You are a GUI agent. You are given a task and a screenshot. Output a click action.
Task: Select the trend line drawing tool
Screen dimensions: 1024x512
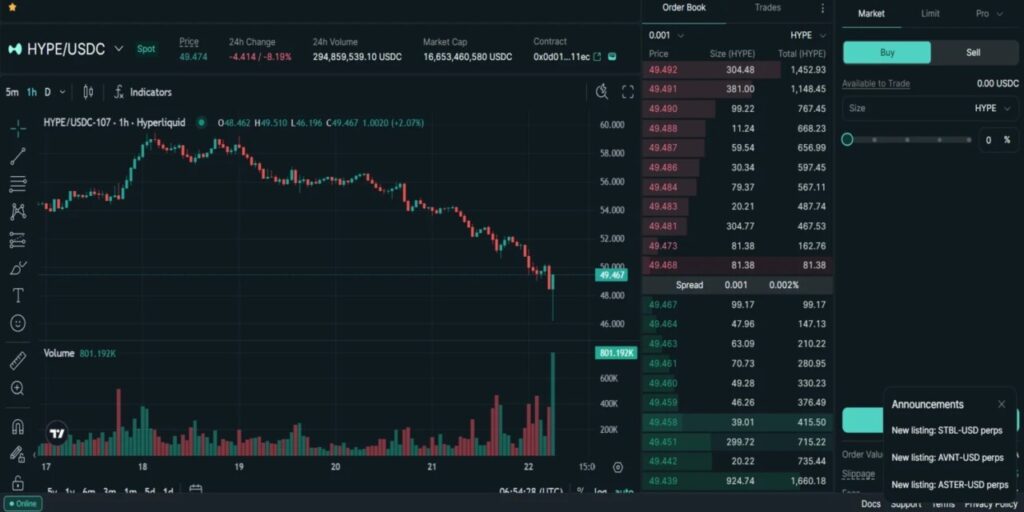18,156
